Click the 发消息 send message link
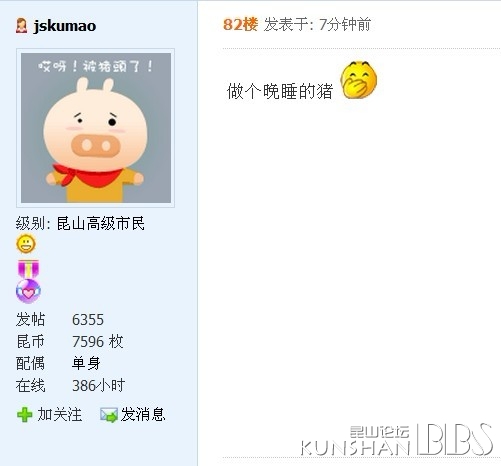This screenshot has width=501, height=466. point(143,415)
